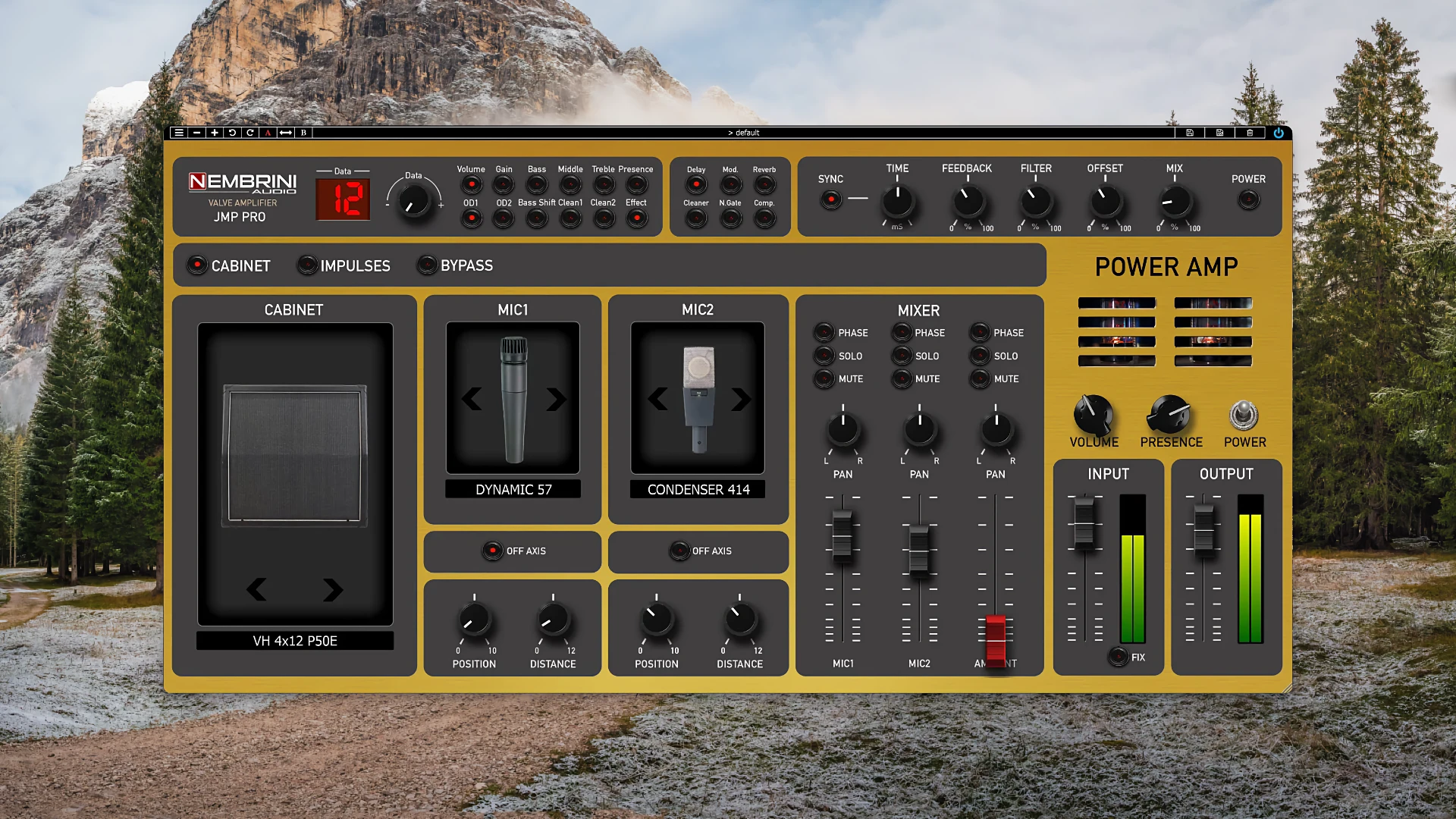This screenshot has width=1456, height=819.
Task: Click the Gain MIDI learn button
Action: 504,184
